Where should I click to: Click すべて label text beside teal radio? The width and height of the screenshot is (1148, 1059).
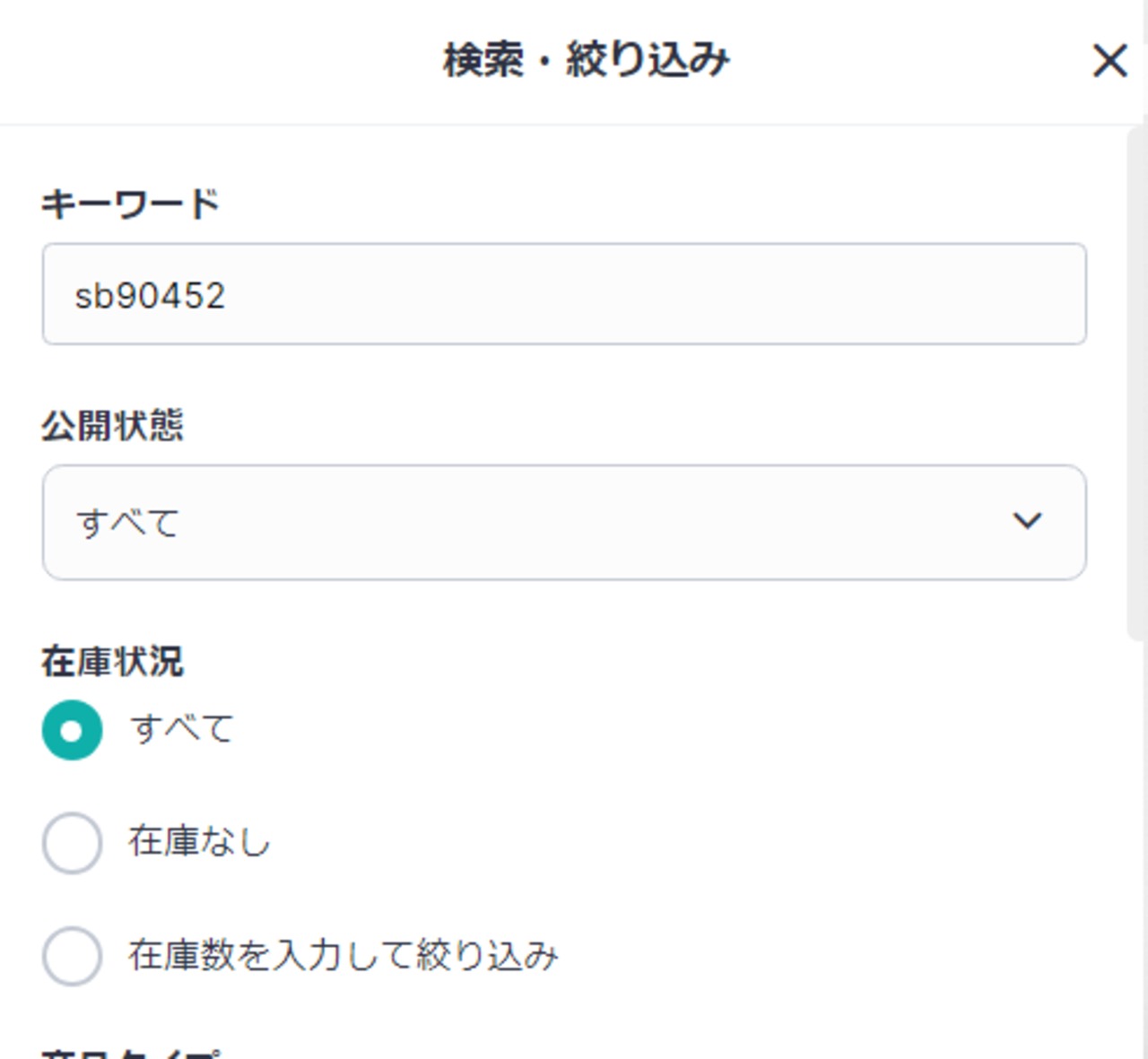[182, 728]
